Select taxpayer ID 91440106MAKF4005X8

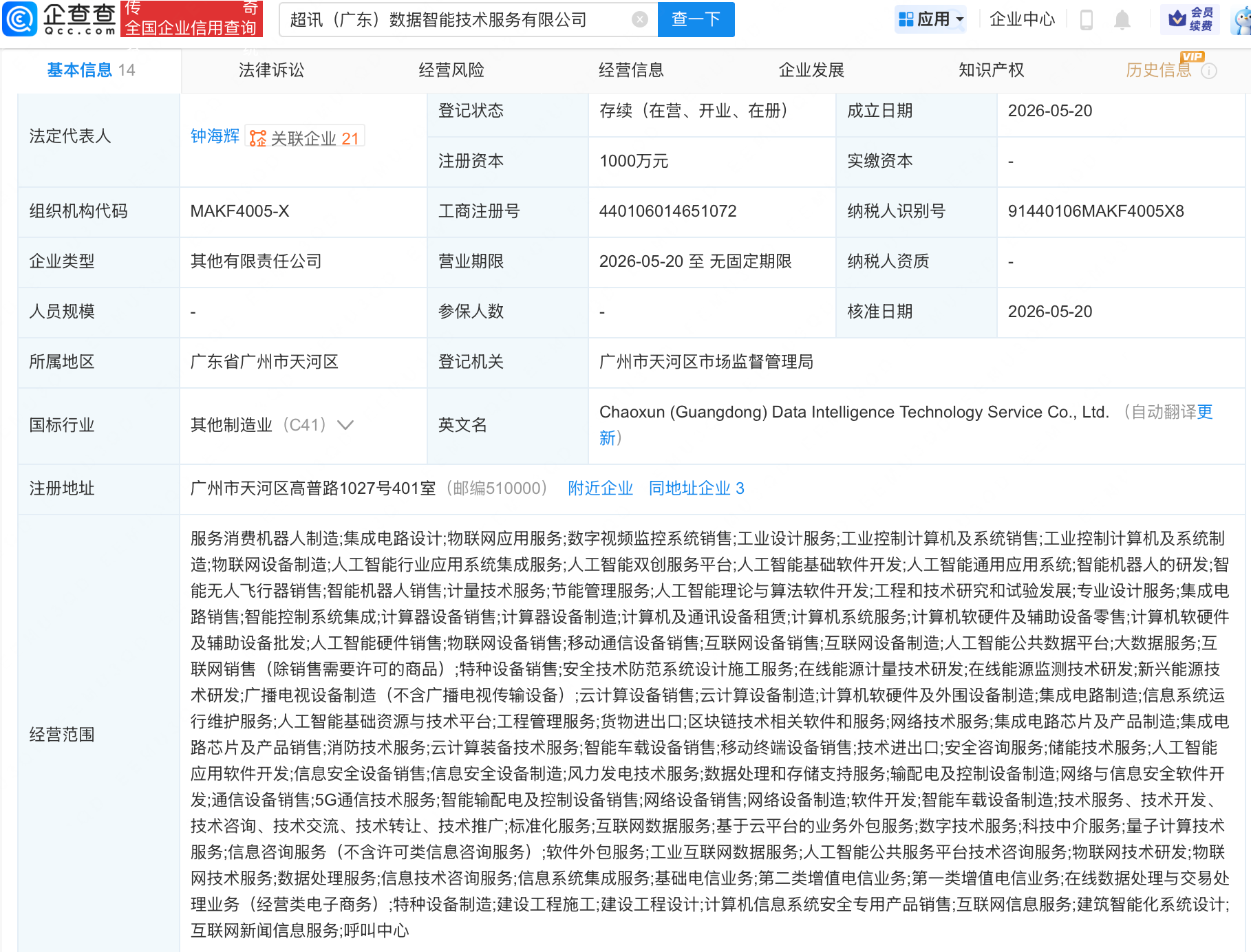point(1095,211)
